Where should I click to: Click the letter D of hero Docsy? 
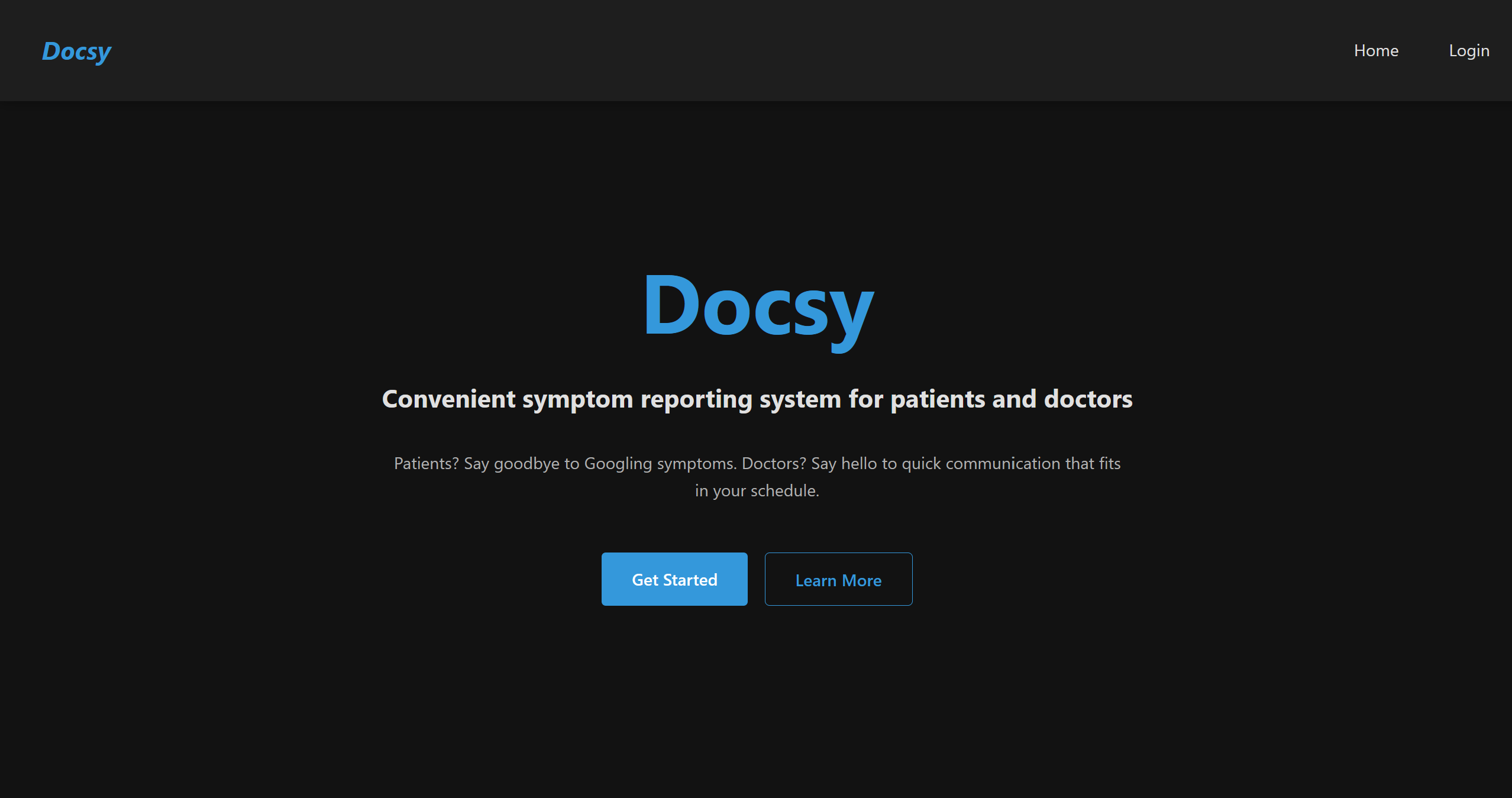click(x=671, y=305)
